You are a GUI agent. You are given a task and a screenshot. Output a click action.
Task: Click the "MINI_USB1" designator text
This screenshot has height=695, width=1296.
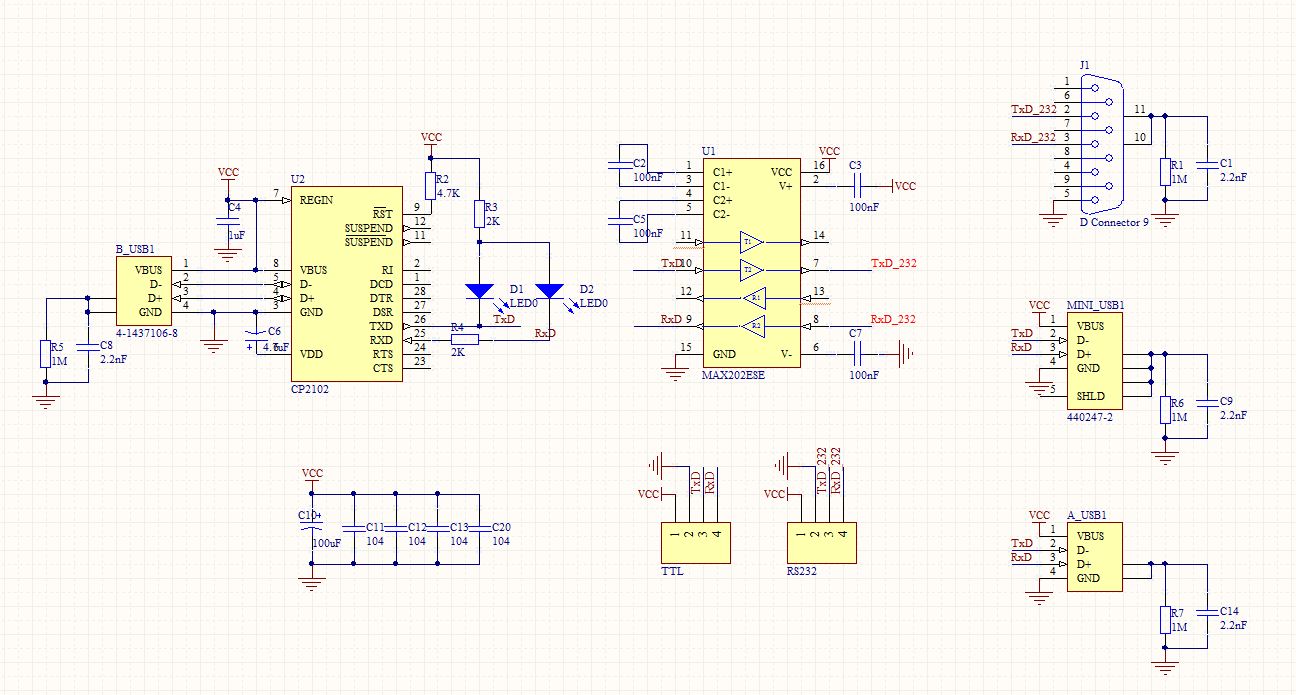pyautogui.click(x=1096, y=305)
